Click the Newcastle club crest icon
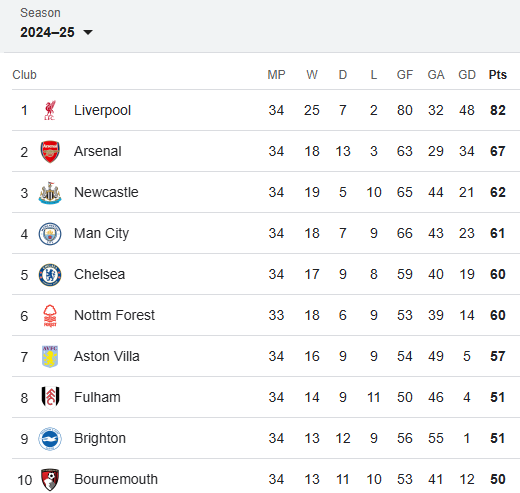This screenshot has height=493, width=520. tap(50, 193)
